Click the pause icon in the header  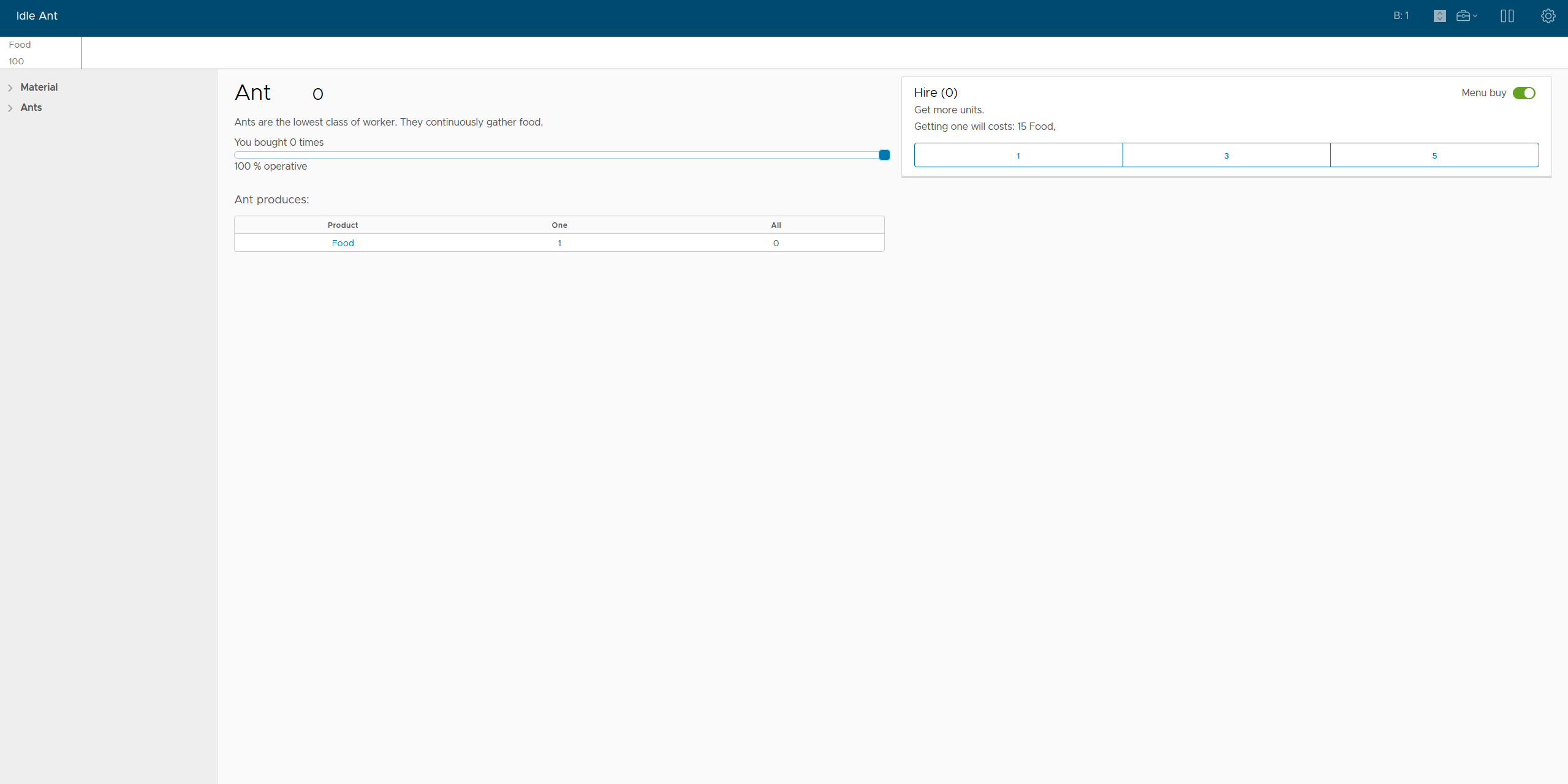click(1507, 16)
